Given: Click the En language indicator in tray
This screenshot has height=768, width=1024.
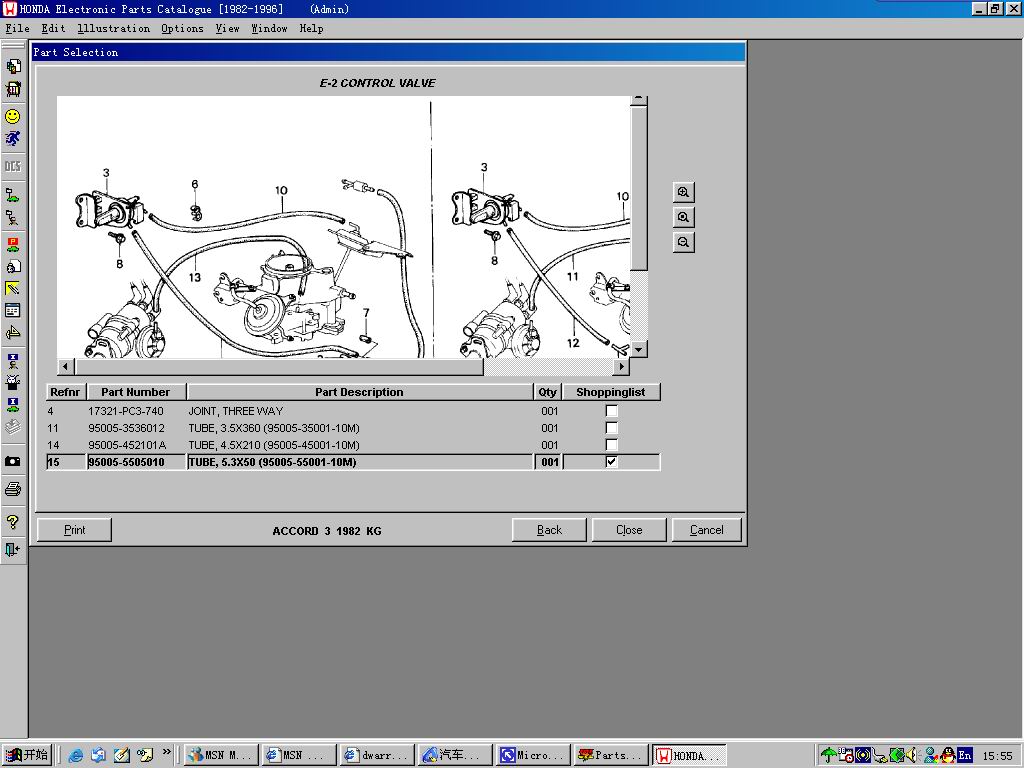Looking at the screenshot, I should pos(964,756).
